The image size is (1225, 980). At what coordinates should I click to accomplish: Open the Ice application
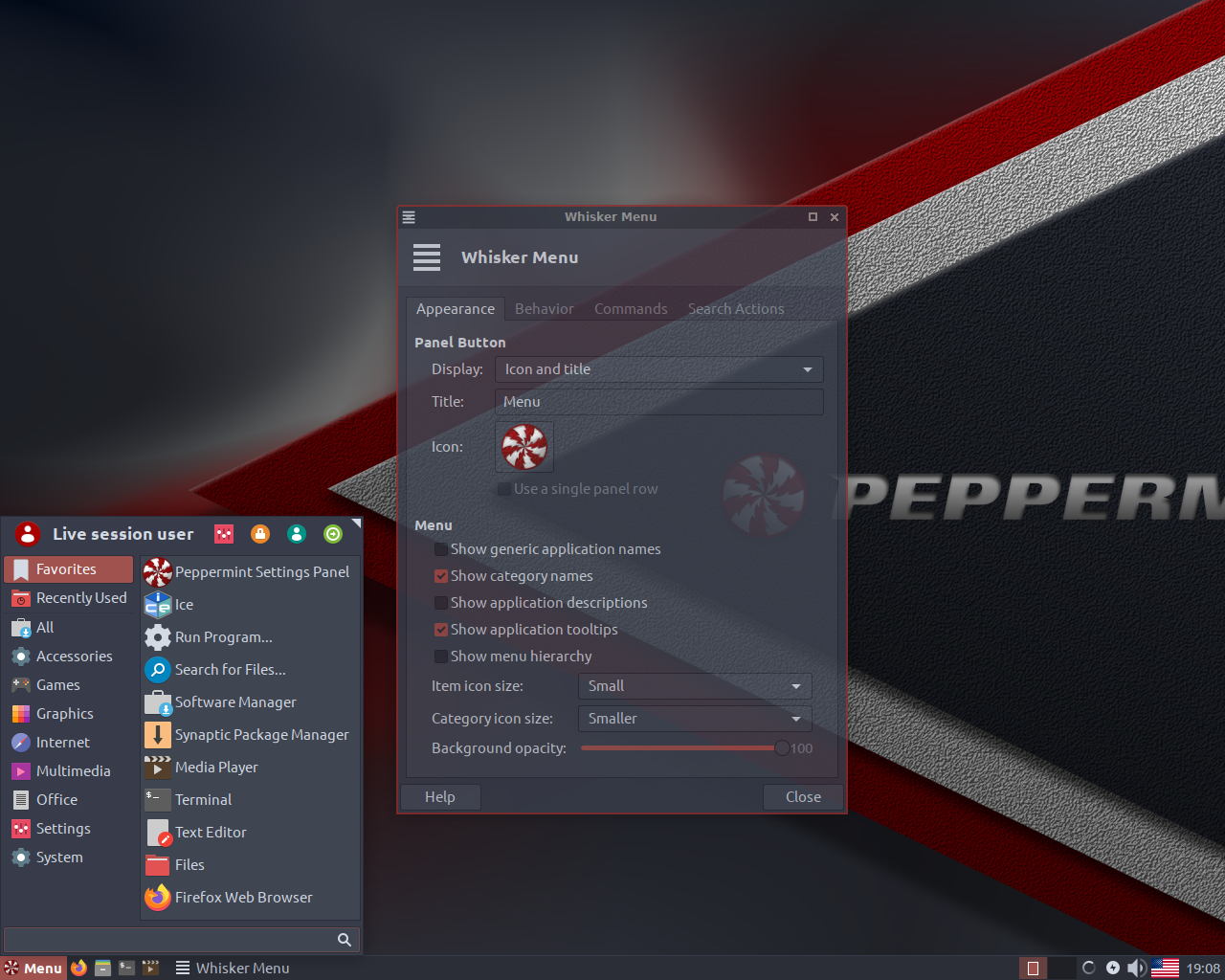click(250, 605)
